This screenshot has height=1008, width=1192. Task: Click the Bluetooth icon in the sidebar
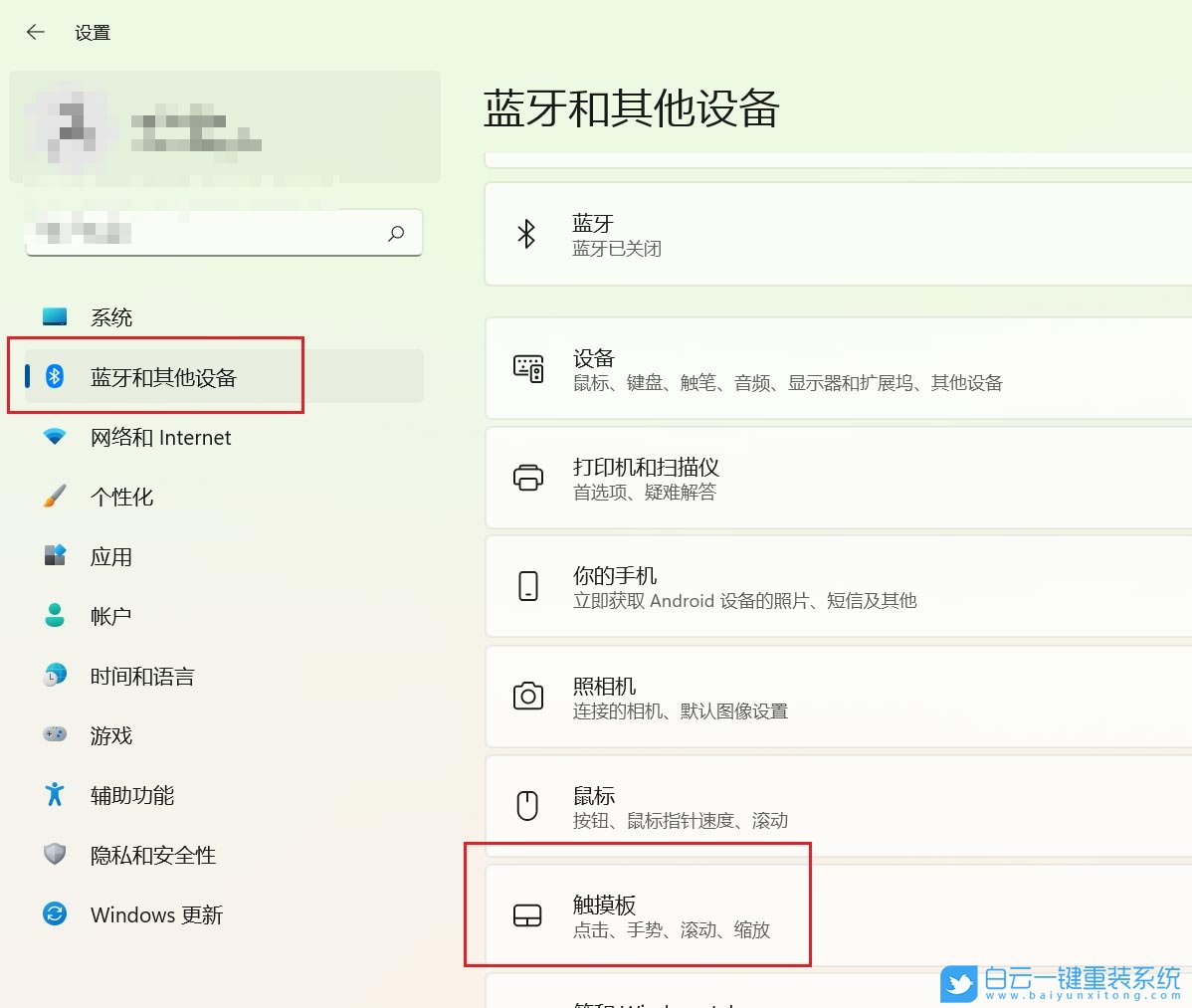click(x=55, y=376)
